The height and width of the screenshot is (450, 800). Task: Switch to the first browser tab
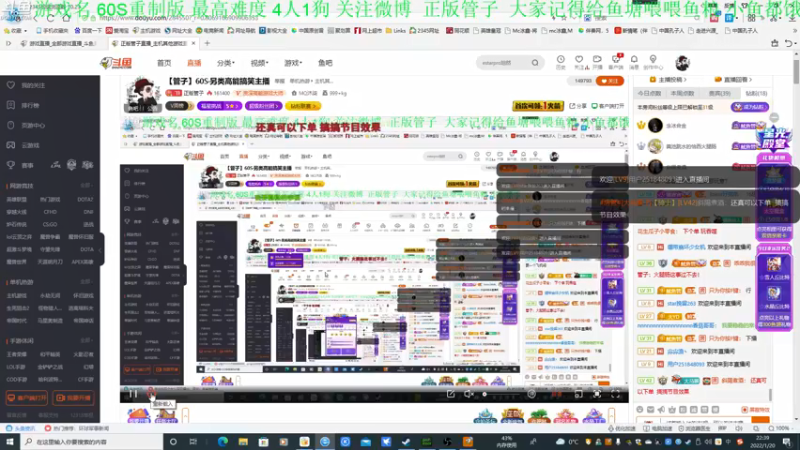pos(59,43)
